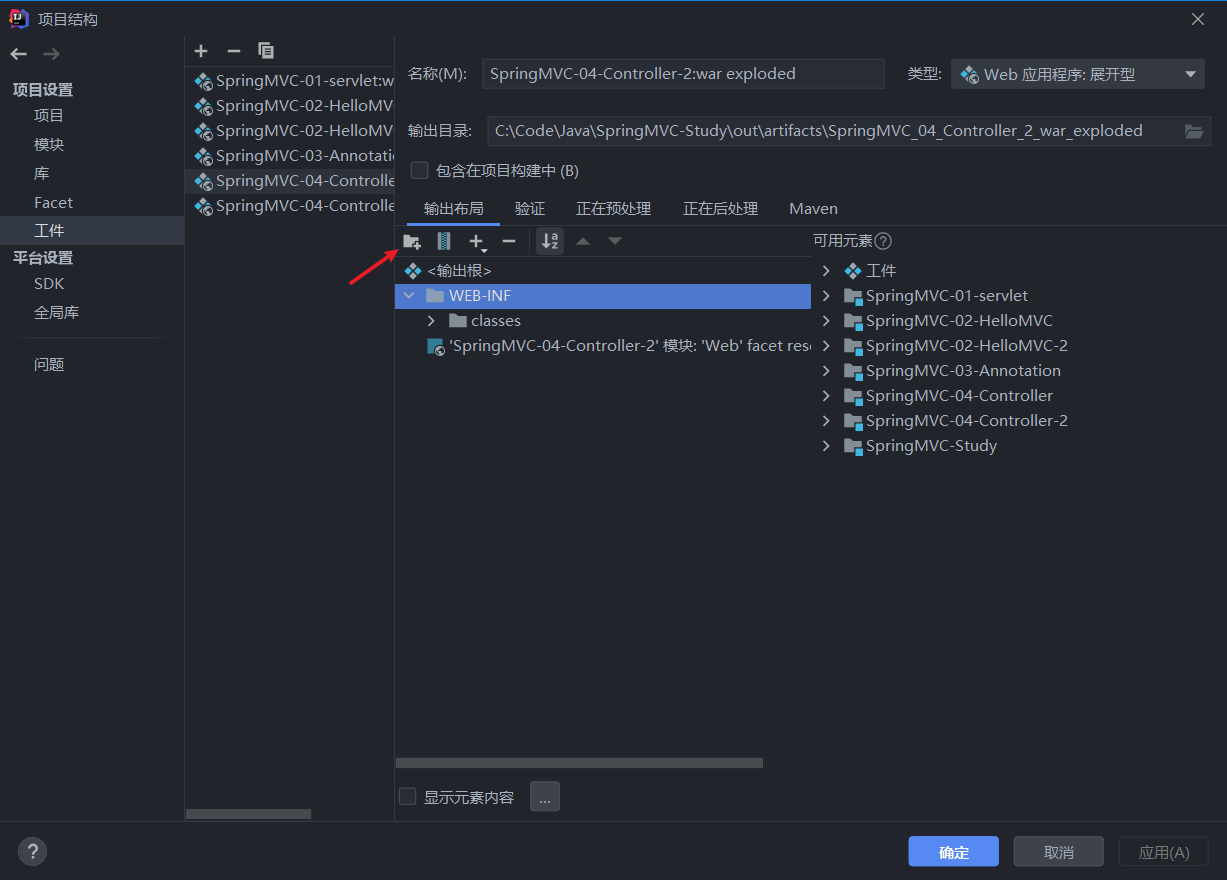Click the artifact icon of SpringMVC-01-servlet in list
Screen dimensions: 1227x880
203,81
